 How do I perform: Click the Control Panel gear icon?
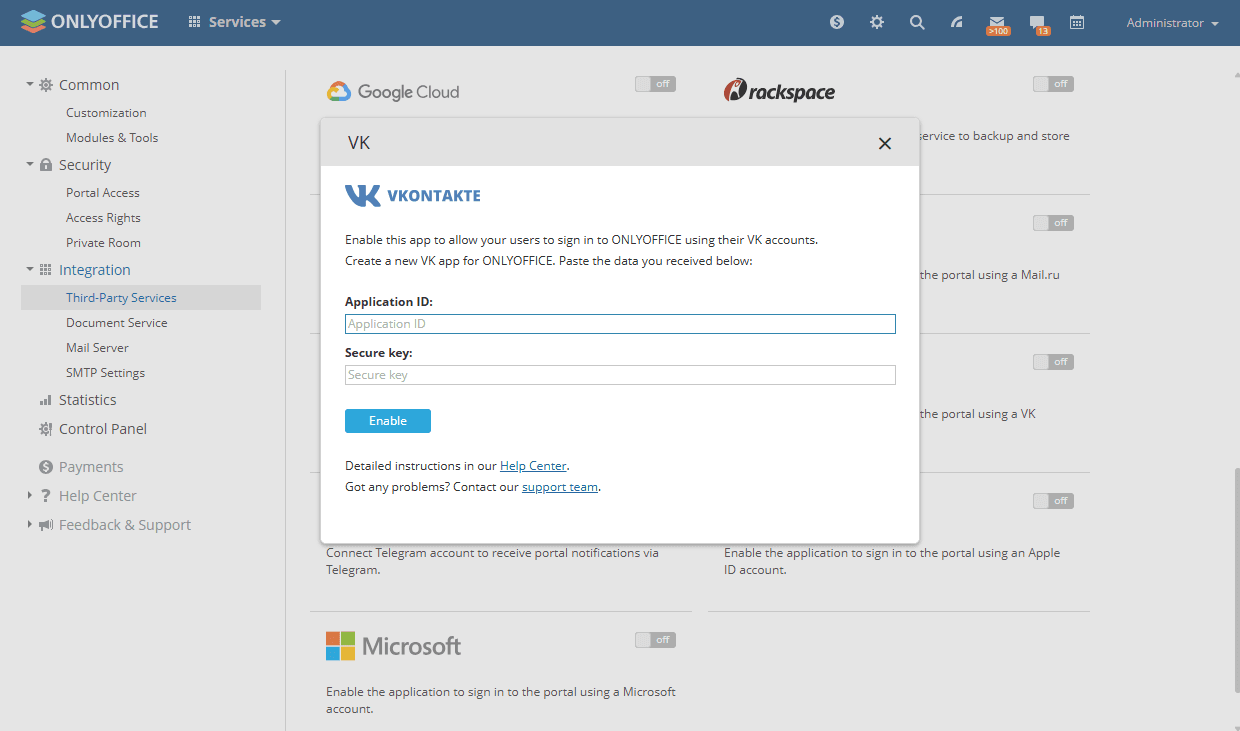[46, 429]
